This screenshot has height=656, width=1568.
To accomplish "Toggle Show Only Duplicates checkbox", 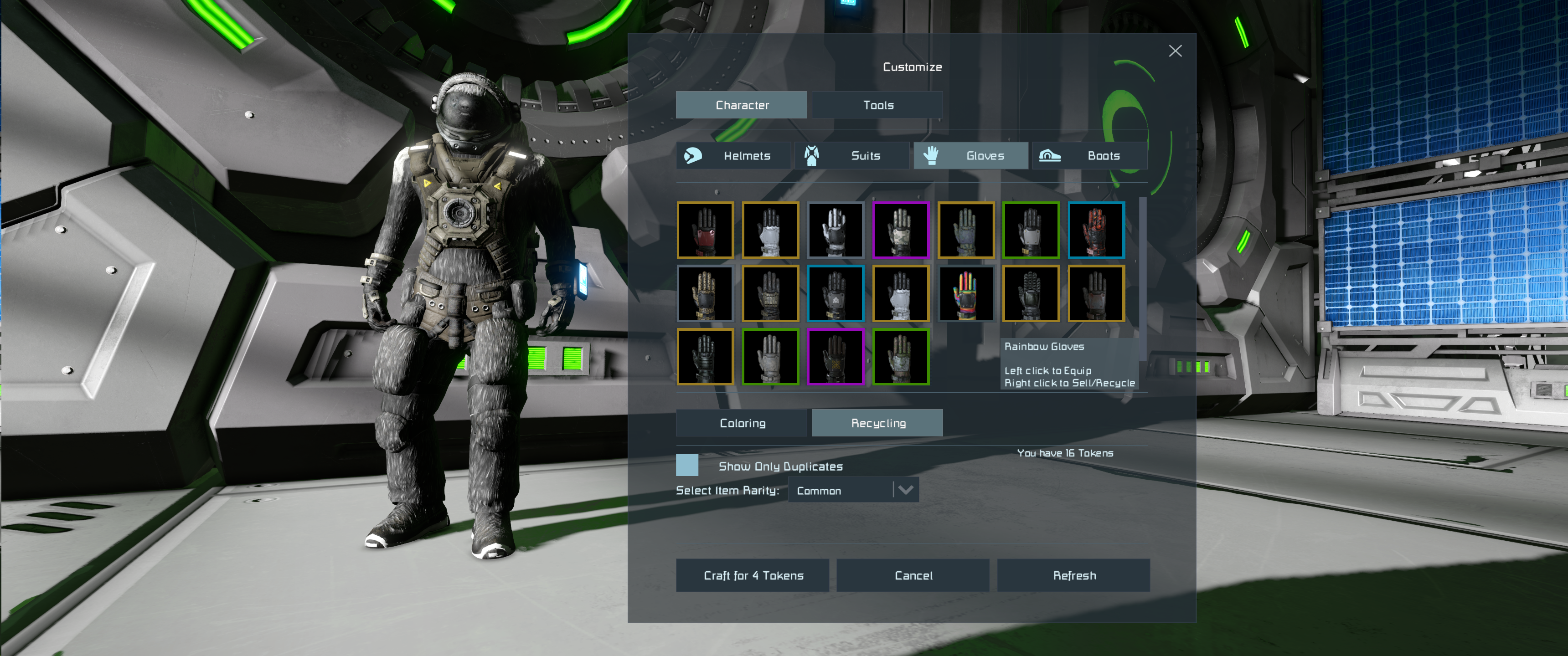I will click(x=686, y=466).
